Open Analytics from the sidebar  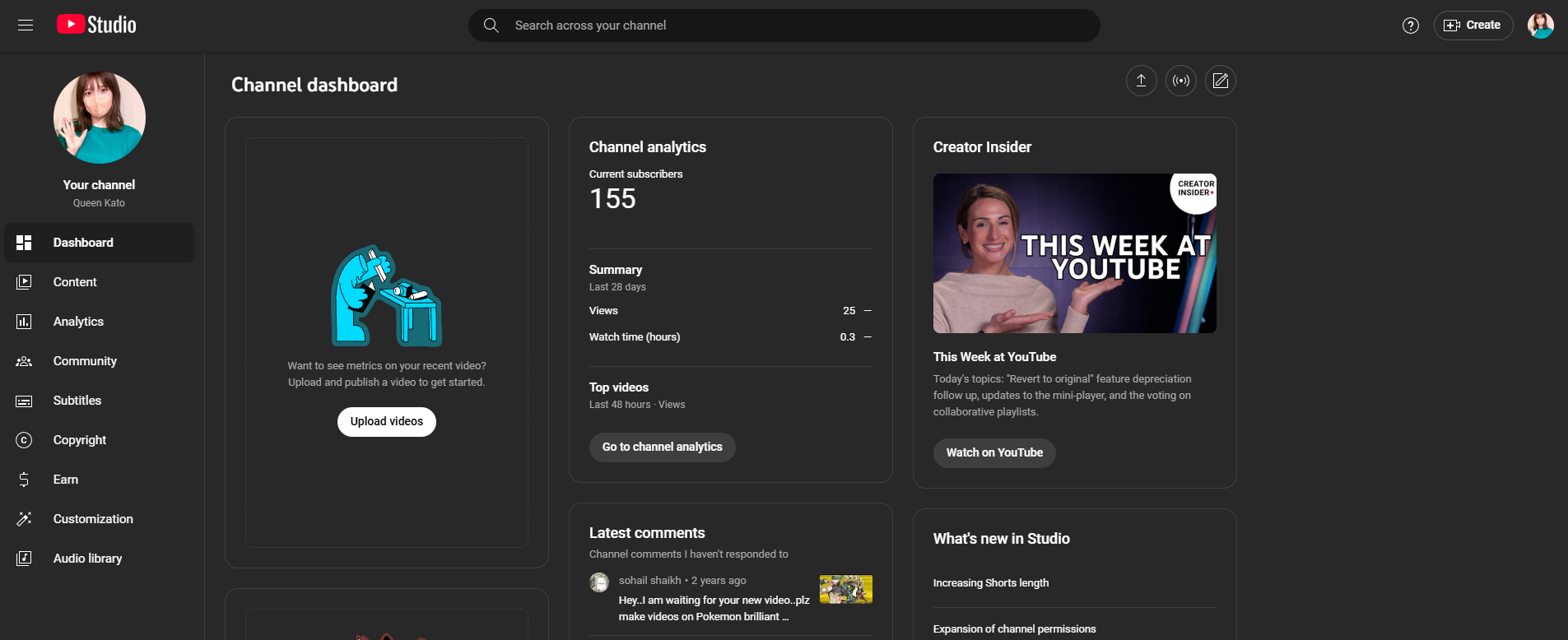click(78, 322)
